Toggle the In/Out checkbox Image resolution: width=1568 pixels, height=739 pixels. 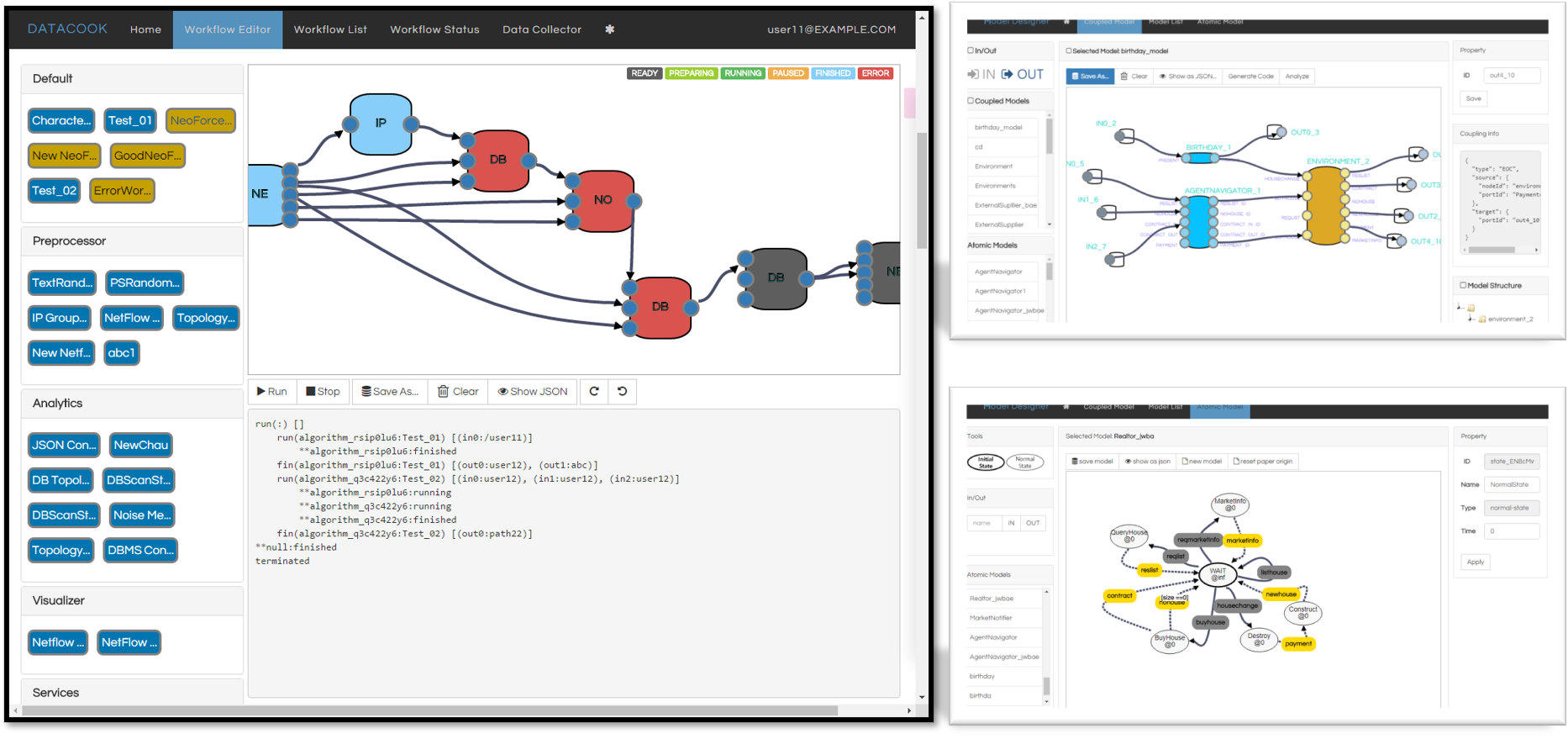click(971, 50)
